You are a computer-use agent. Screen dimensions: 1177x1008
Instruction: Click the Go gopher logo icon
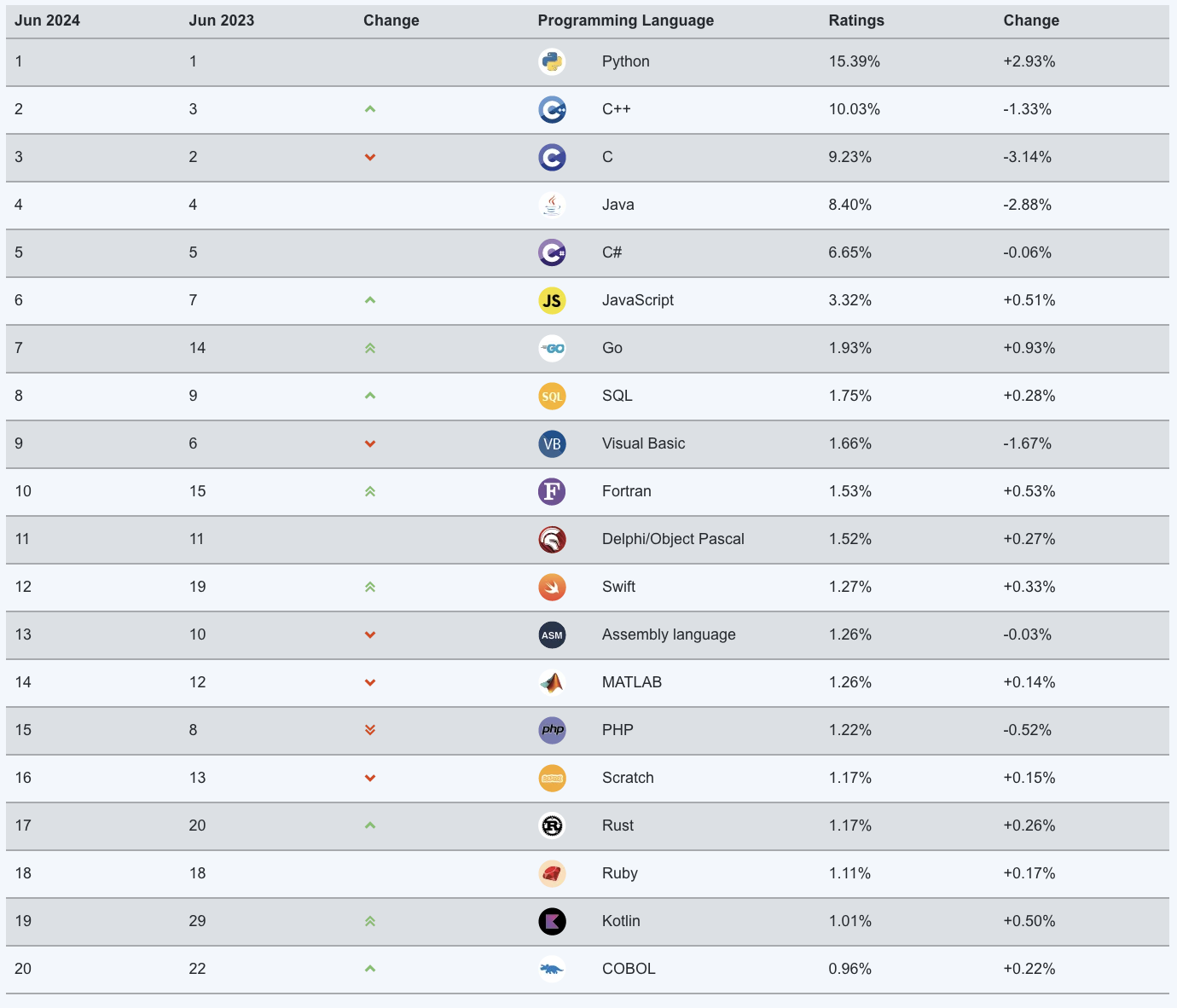pyautogui.click(x=552, y=348)
